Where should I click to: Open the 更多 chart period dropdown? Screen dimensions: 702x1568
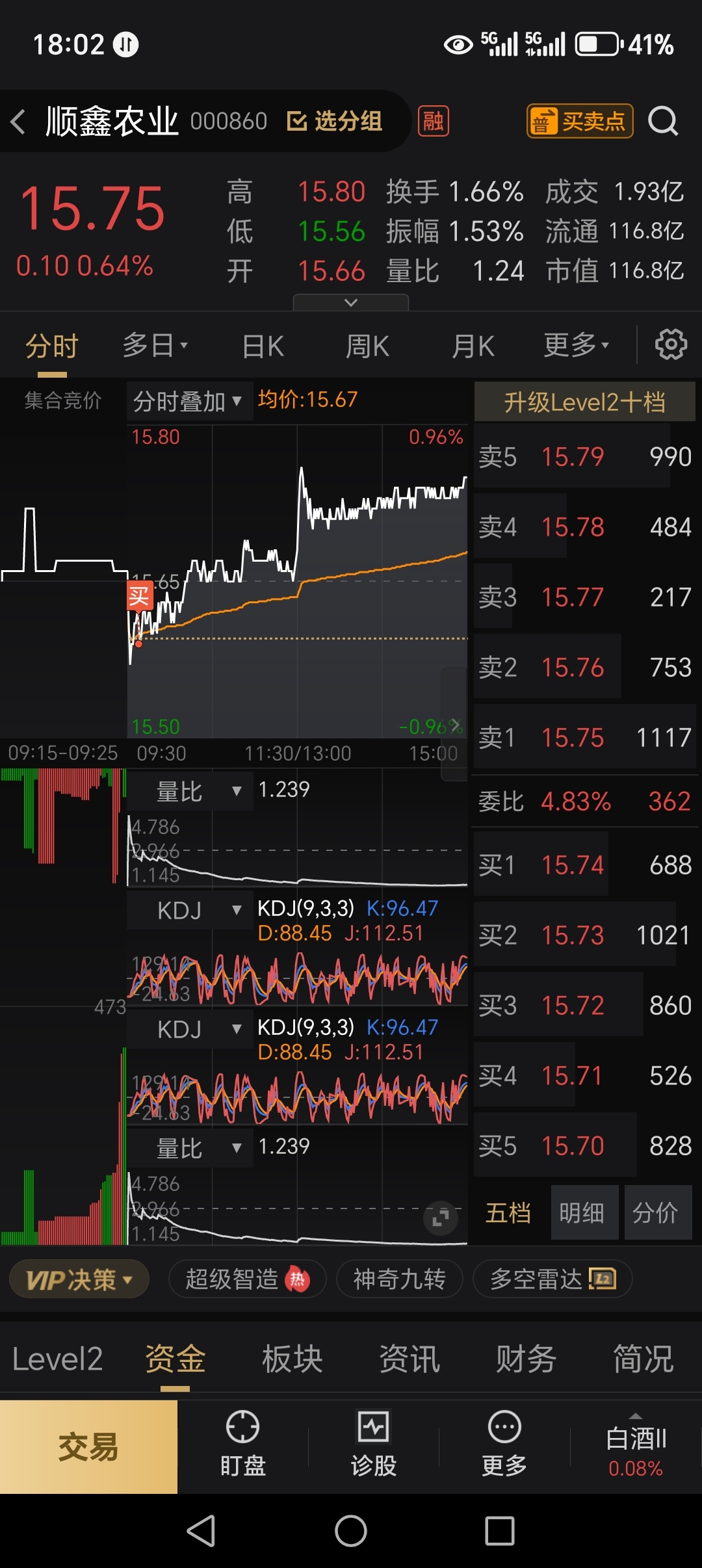(576, 345)
